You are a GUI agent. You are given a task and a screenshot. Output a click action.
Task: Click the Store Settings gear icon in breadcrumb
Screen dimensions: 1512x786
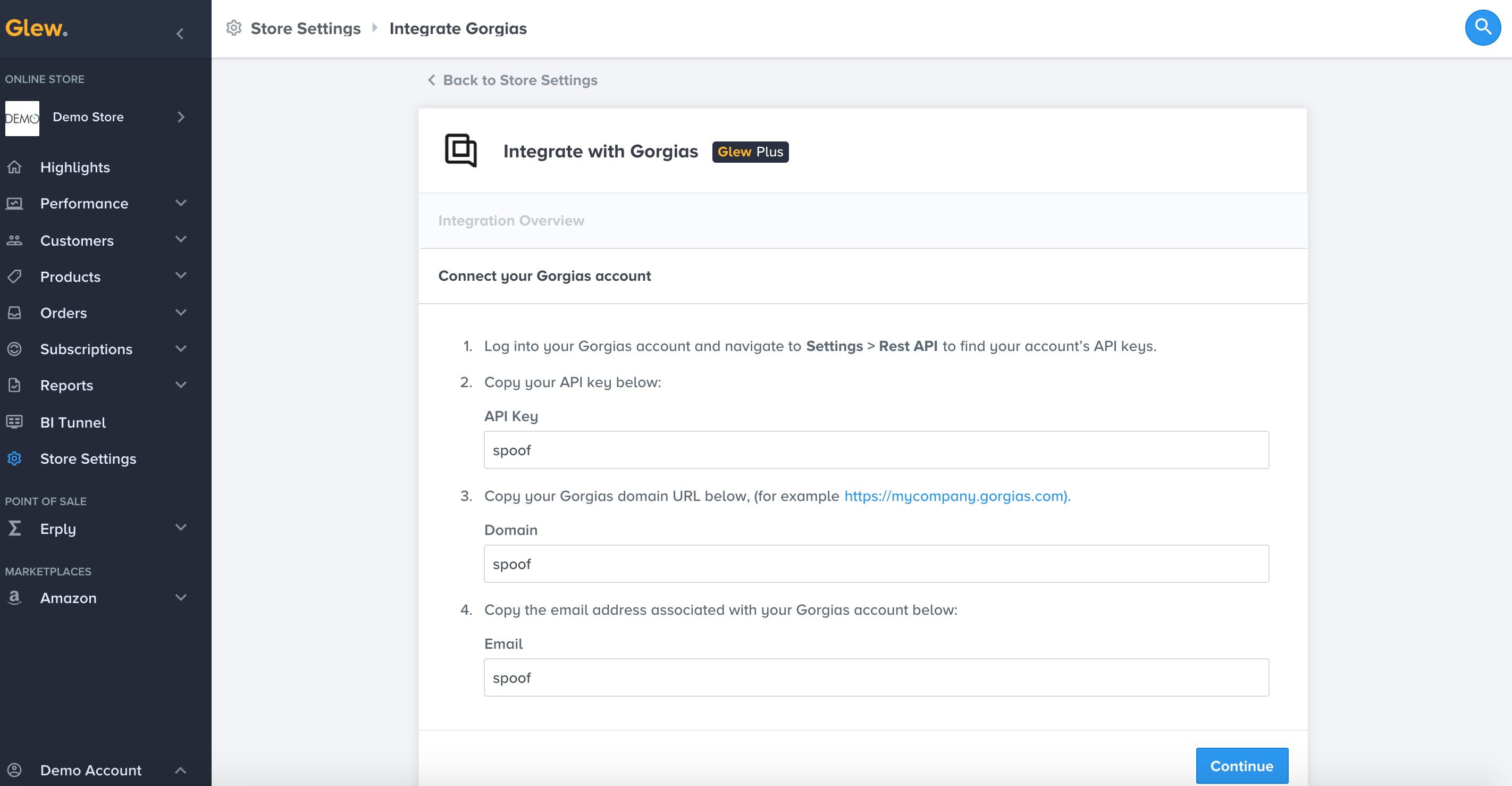pos(233,28)
